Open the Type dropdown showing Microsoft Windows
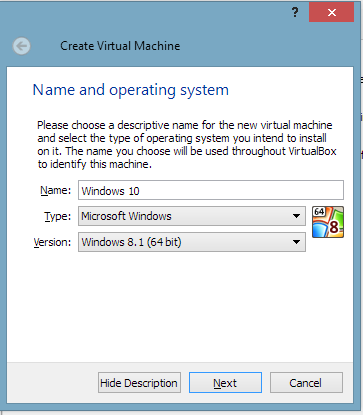Image resolution: width=363 pixels, height=415 pixels. click(x=192, y=216)
